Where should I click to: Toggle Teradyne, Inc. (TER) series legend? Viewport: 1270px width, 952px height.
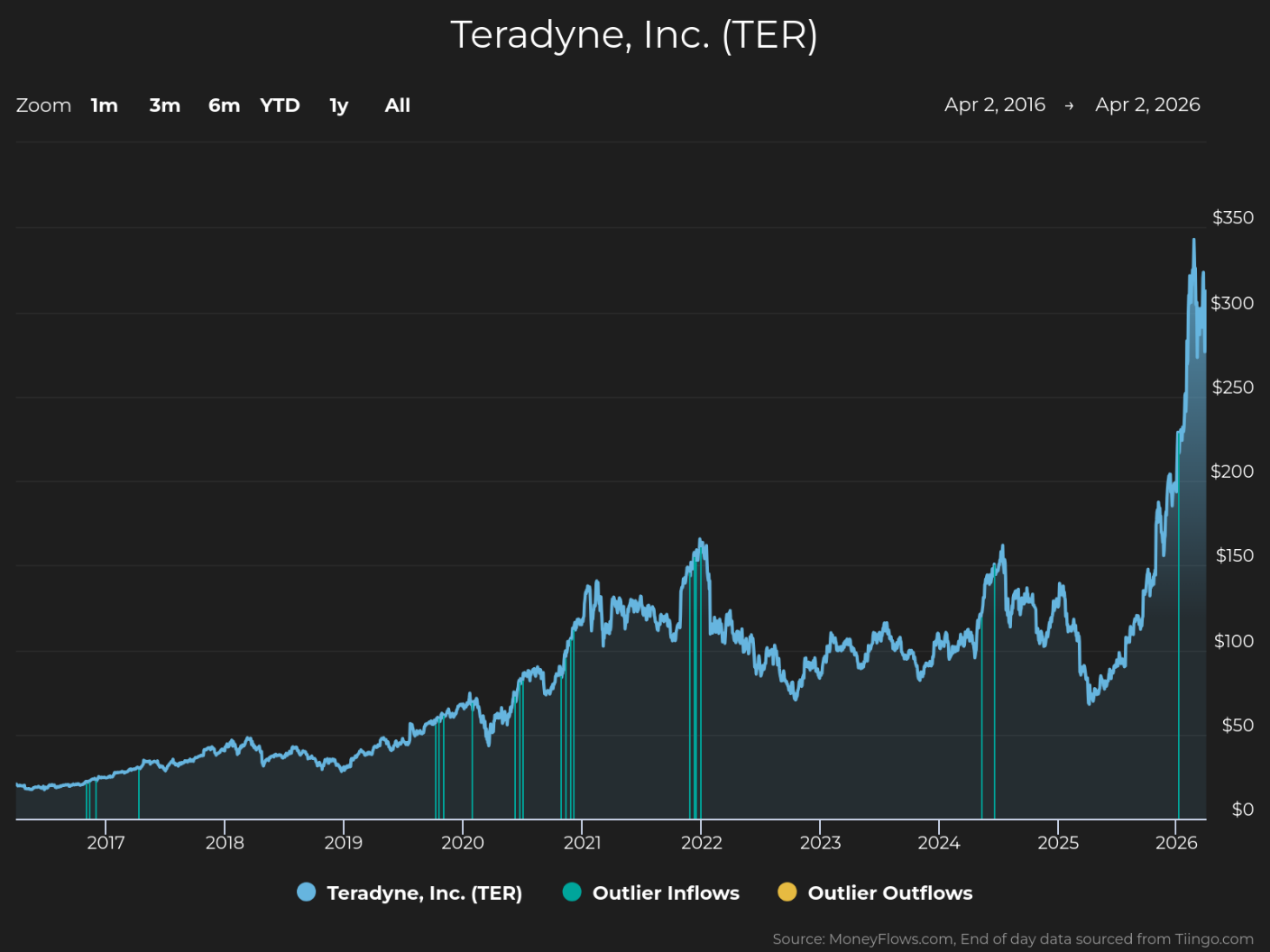(x=410, y=892)
